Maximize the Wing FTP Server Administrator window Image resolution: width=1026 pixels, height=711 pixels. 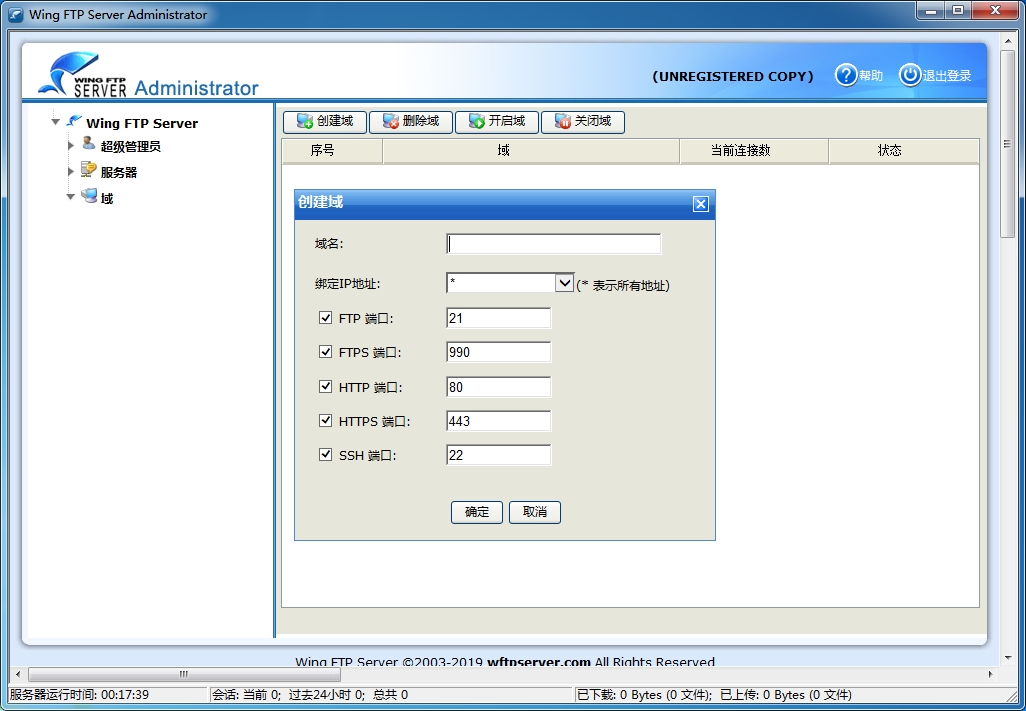[958, 10]
